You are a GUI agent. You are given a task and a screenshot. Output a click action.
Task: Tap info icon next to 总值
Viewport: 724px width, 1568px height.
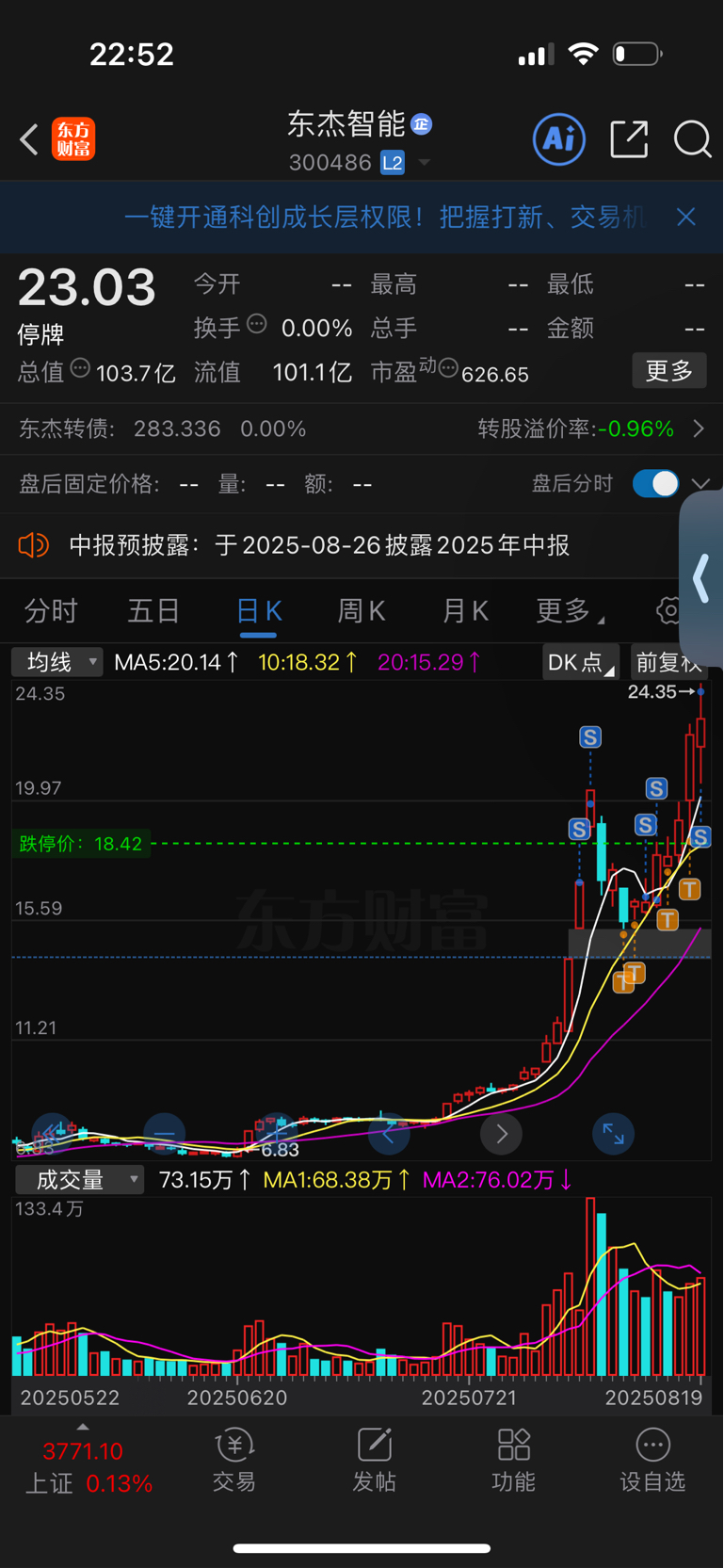(80, 368)
